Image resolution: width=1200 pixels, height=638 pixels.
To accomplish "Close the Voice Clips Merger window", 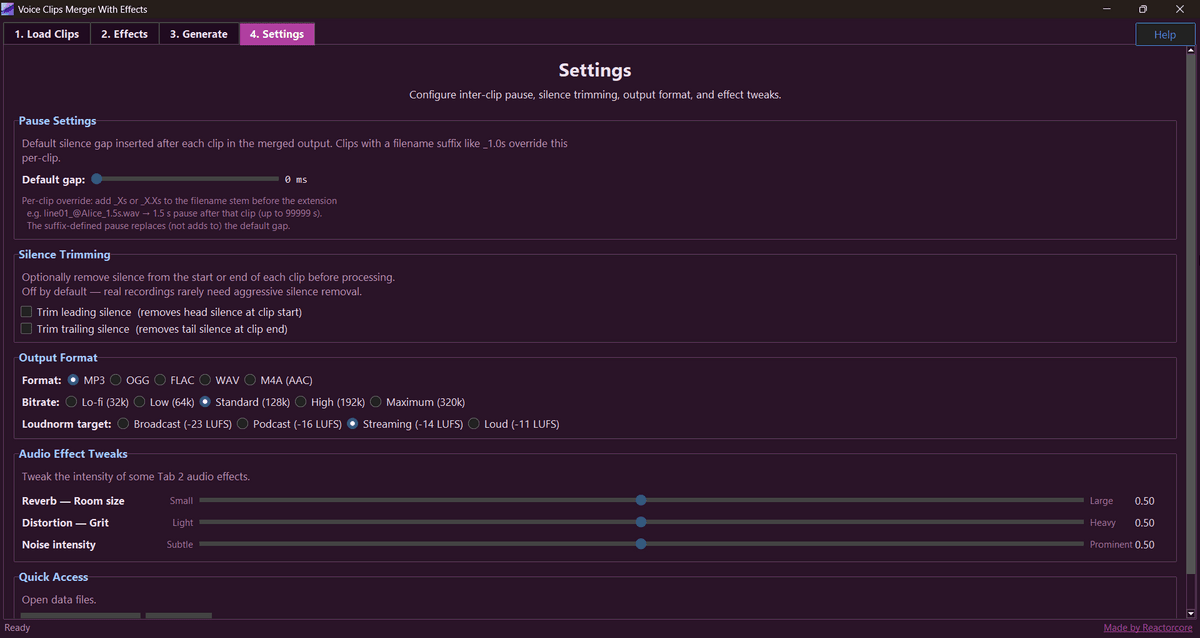I will click(1180, 9).
